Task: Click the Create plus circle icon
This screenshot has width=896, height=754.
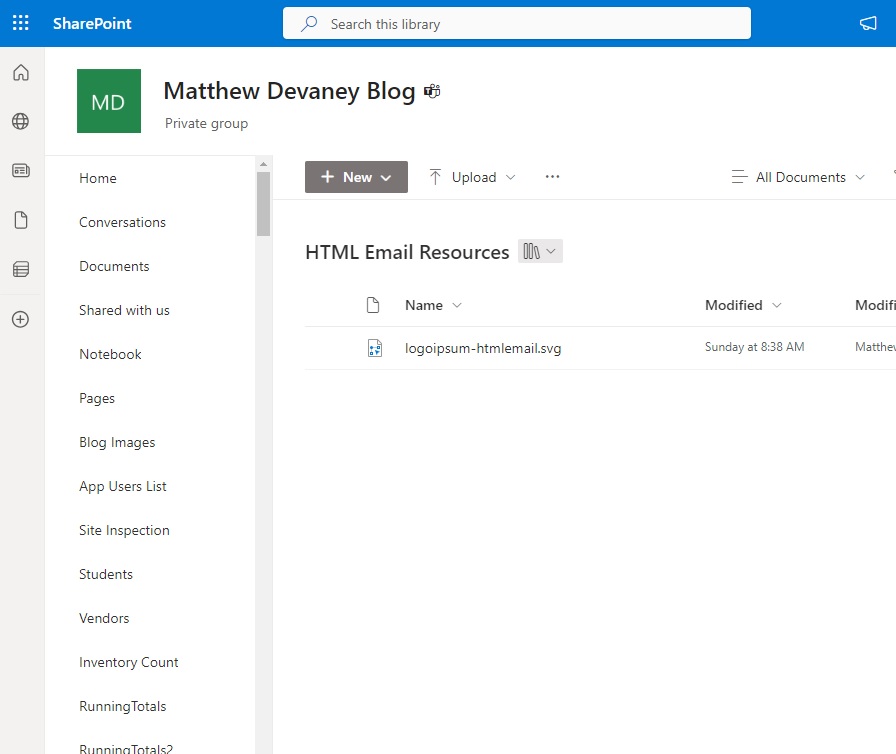Action: pyautogui.click(x=21, y=319)
